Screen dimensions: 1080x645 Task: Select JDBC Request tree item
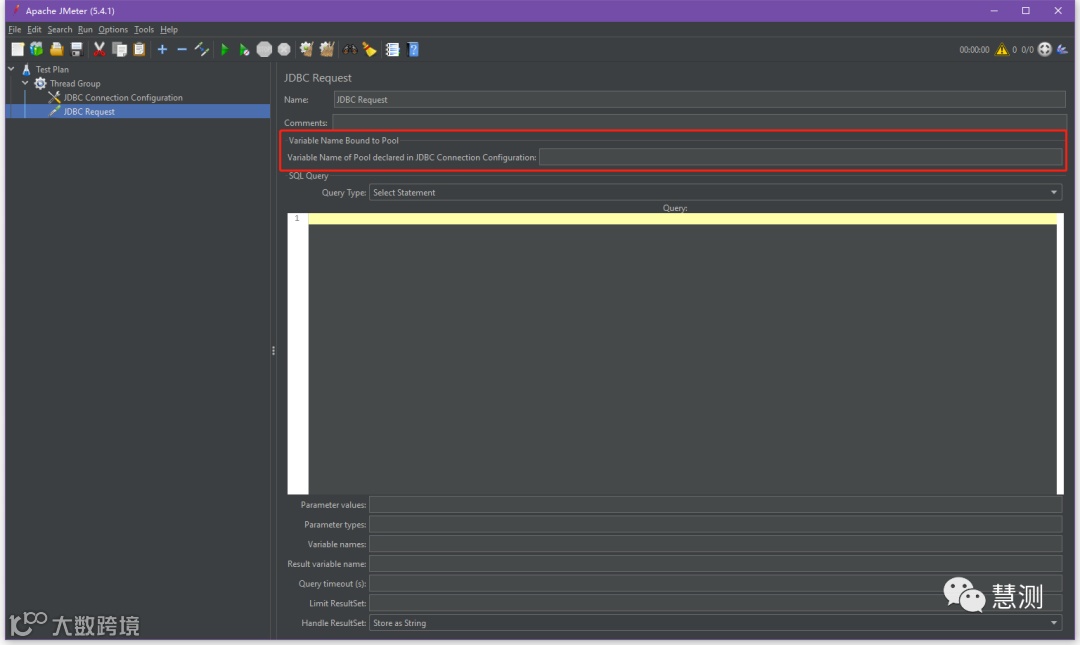tap(89, 112)
